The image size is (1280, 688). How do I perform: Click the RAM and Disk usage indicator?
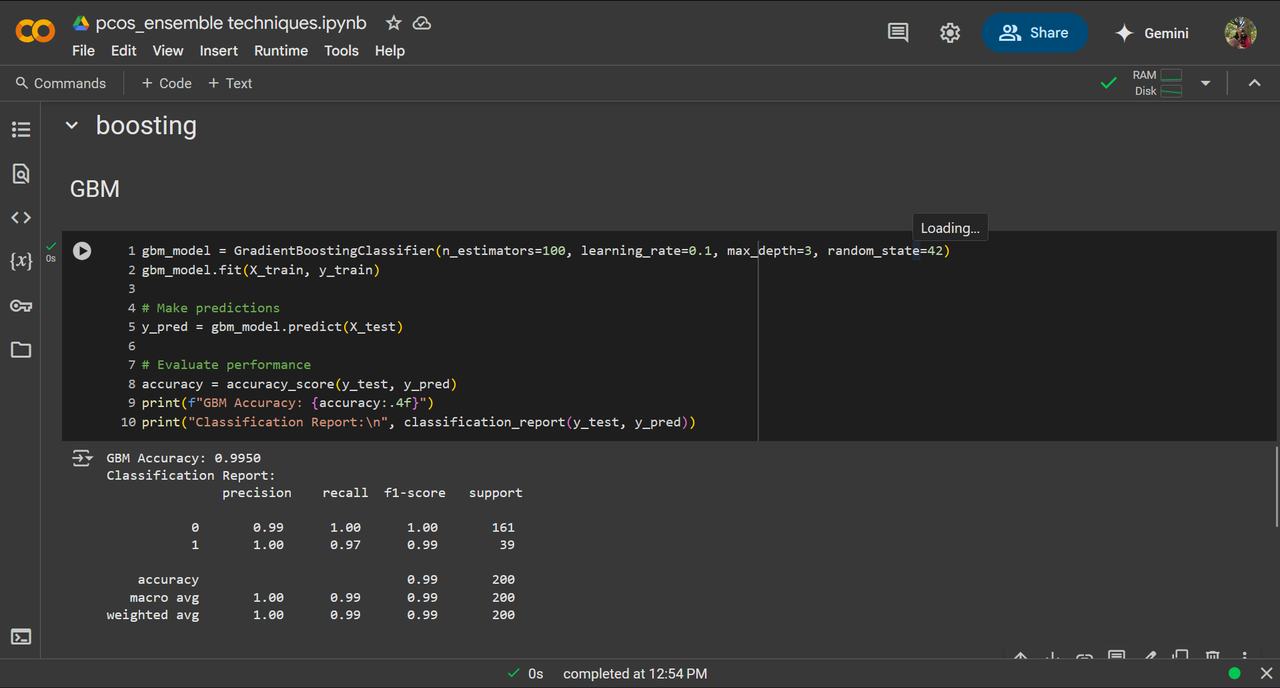click(1158, 83)
